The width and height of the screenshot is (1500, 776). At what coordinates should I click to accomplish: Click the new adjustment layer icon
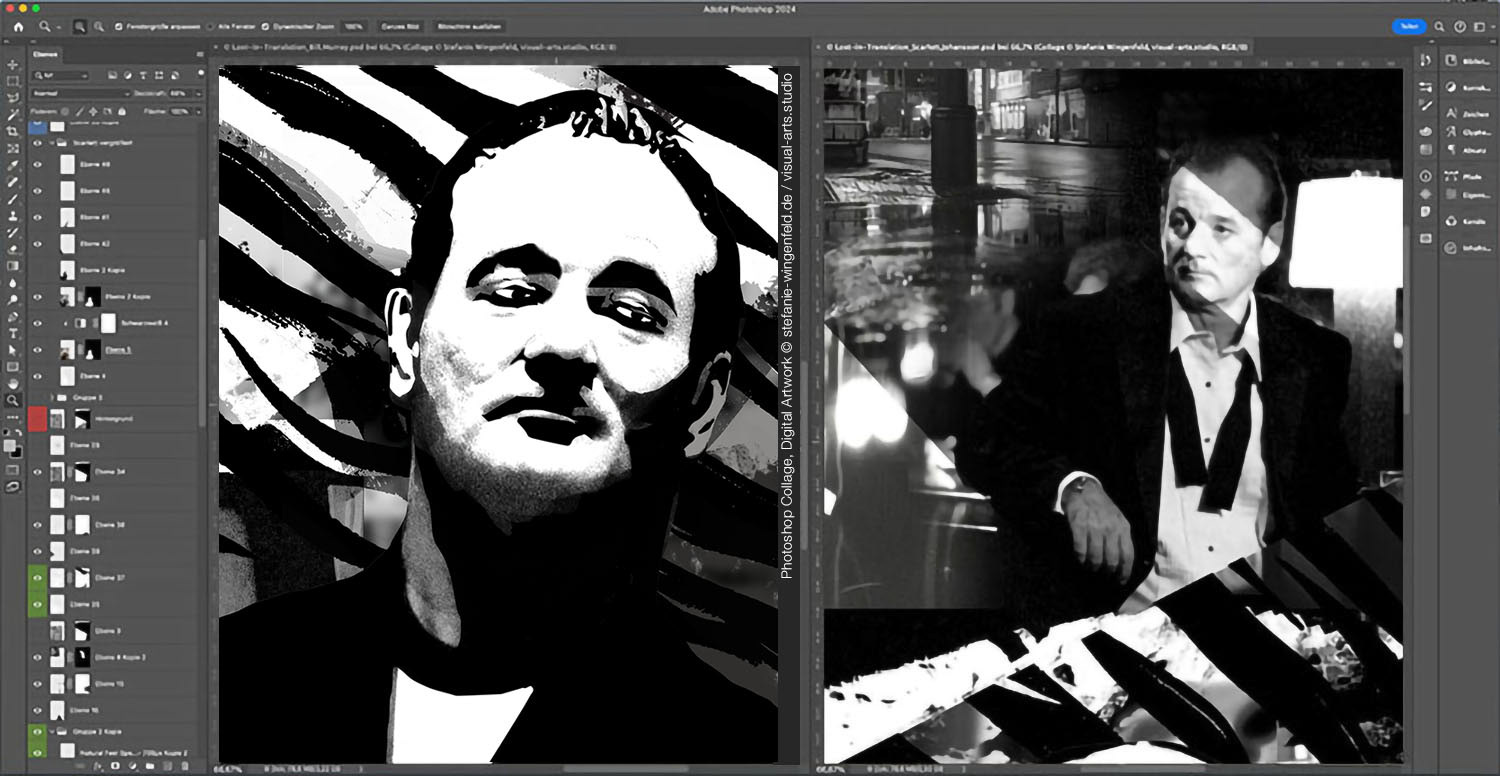point(132,766)
